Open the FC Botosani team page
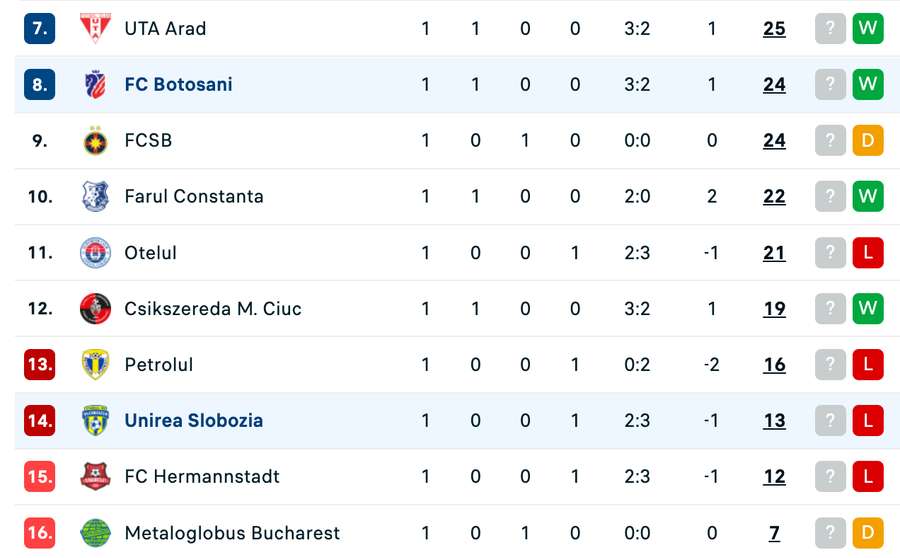This screenshot has width=900, height=558. 178,85
